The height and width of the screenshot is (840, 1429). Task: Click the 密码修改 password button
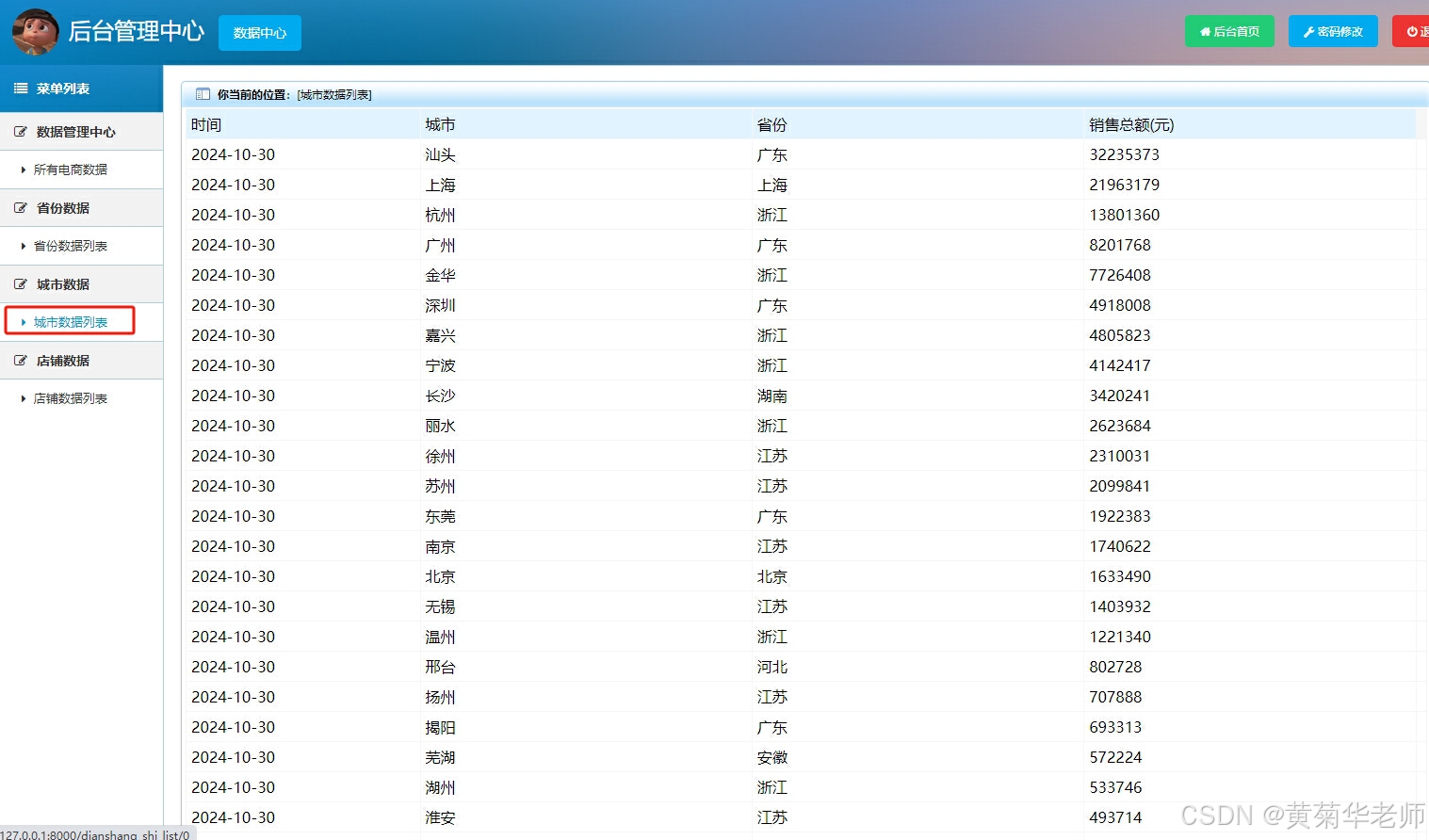pos(1333,31)
